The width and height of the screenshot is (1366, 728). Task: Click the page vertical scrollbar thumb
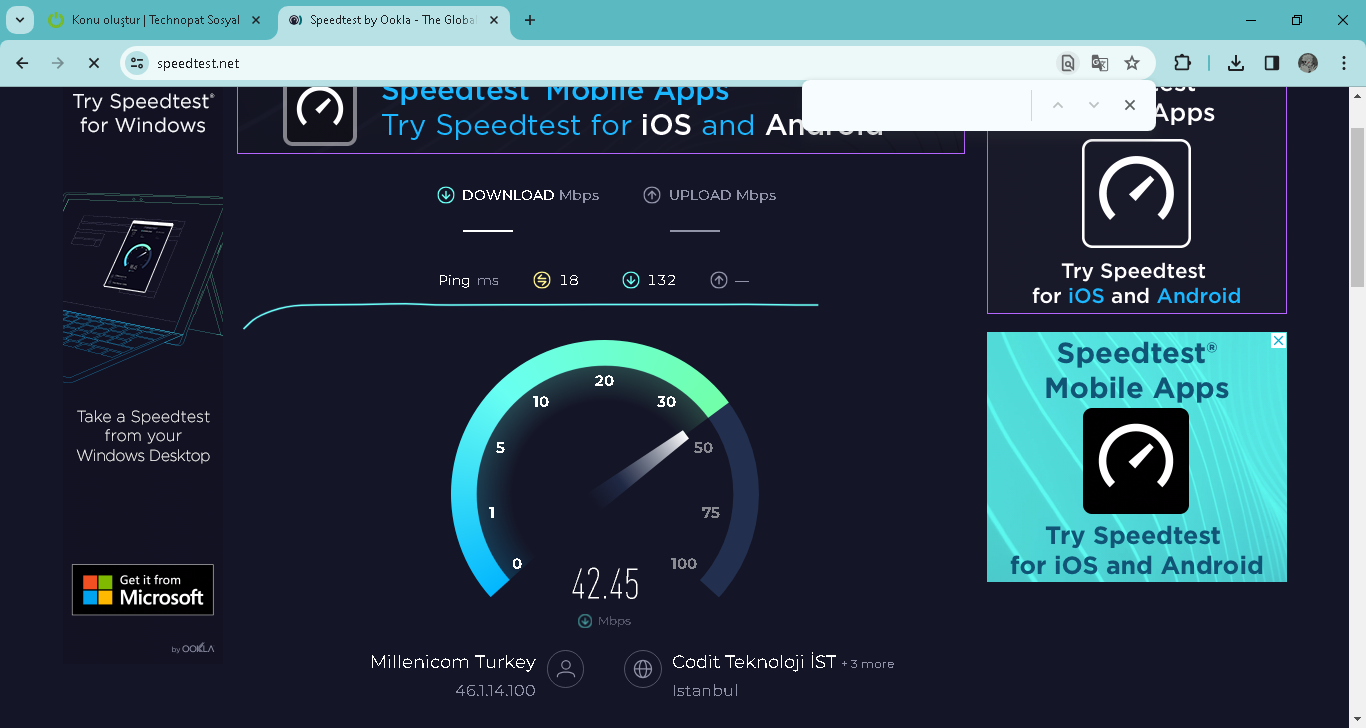click(x=1357, y=205)
